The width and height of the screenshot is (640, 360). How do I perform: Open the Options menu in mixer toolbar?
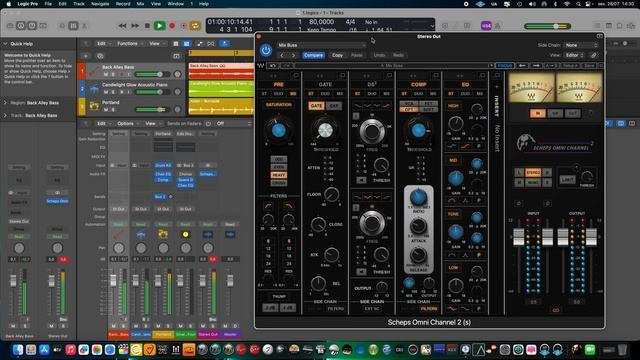pyautogui.click(x=128, y=123)
